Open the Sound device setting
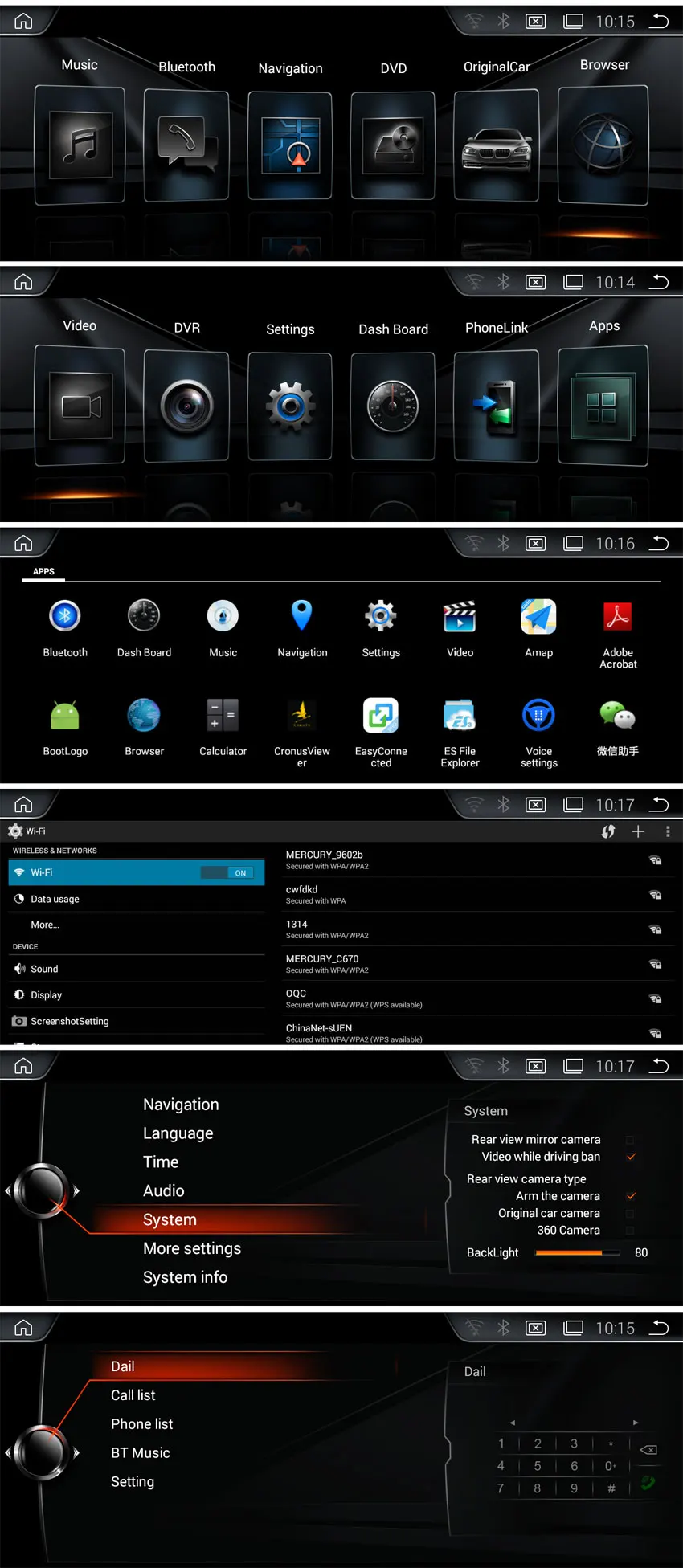This screenshot has width=683, height=1568. pyautogui.click(x=137, y=969)
